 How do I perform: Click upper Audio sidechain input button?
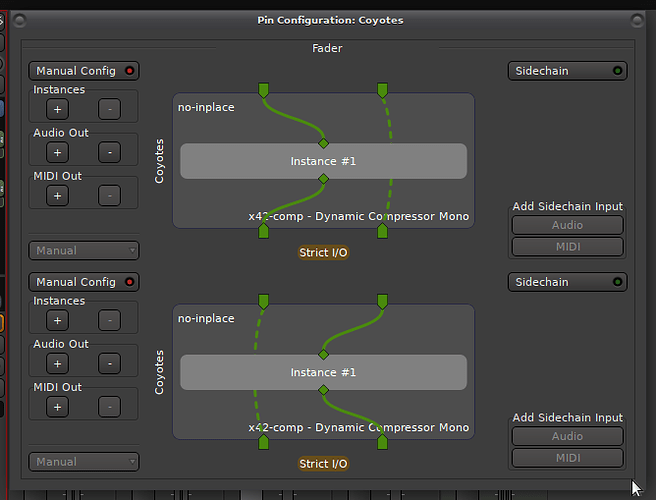click(567, 226)
